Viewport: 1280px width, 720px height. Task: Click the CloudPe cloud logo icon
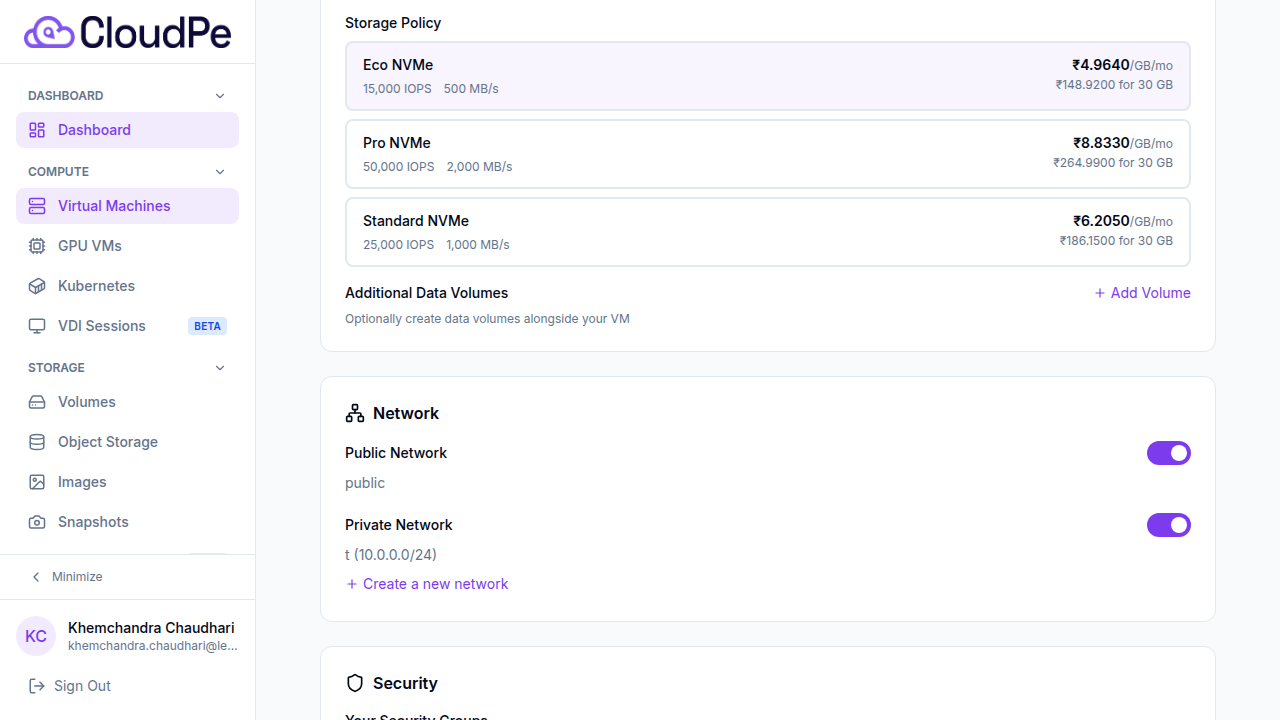click(49, 32)
